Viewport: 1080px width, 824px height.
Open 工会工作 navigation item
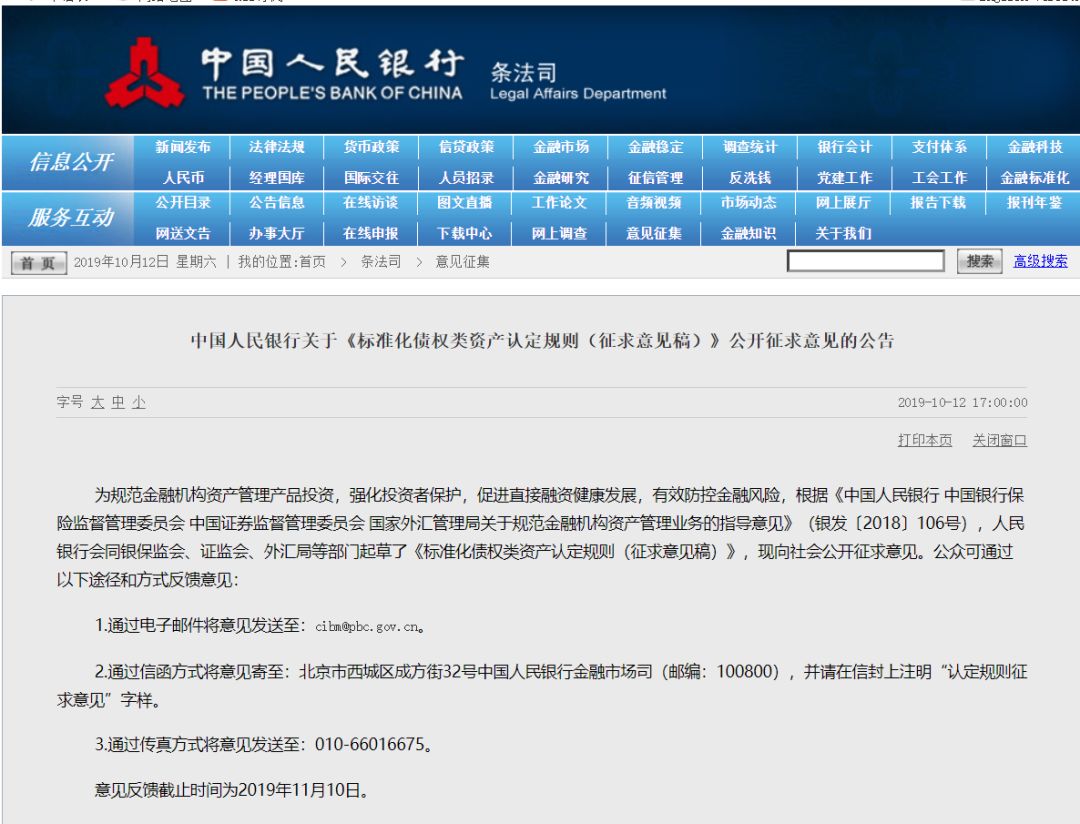(939, 178)
